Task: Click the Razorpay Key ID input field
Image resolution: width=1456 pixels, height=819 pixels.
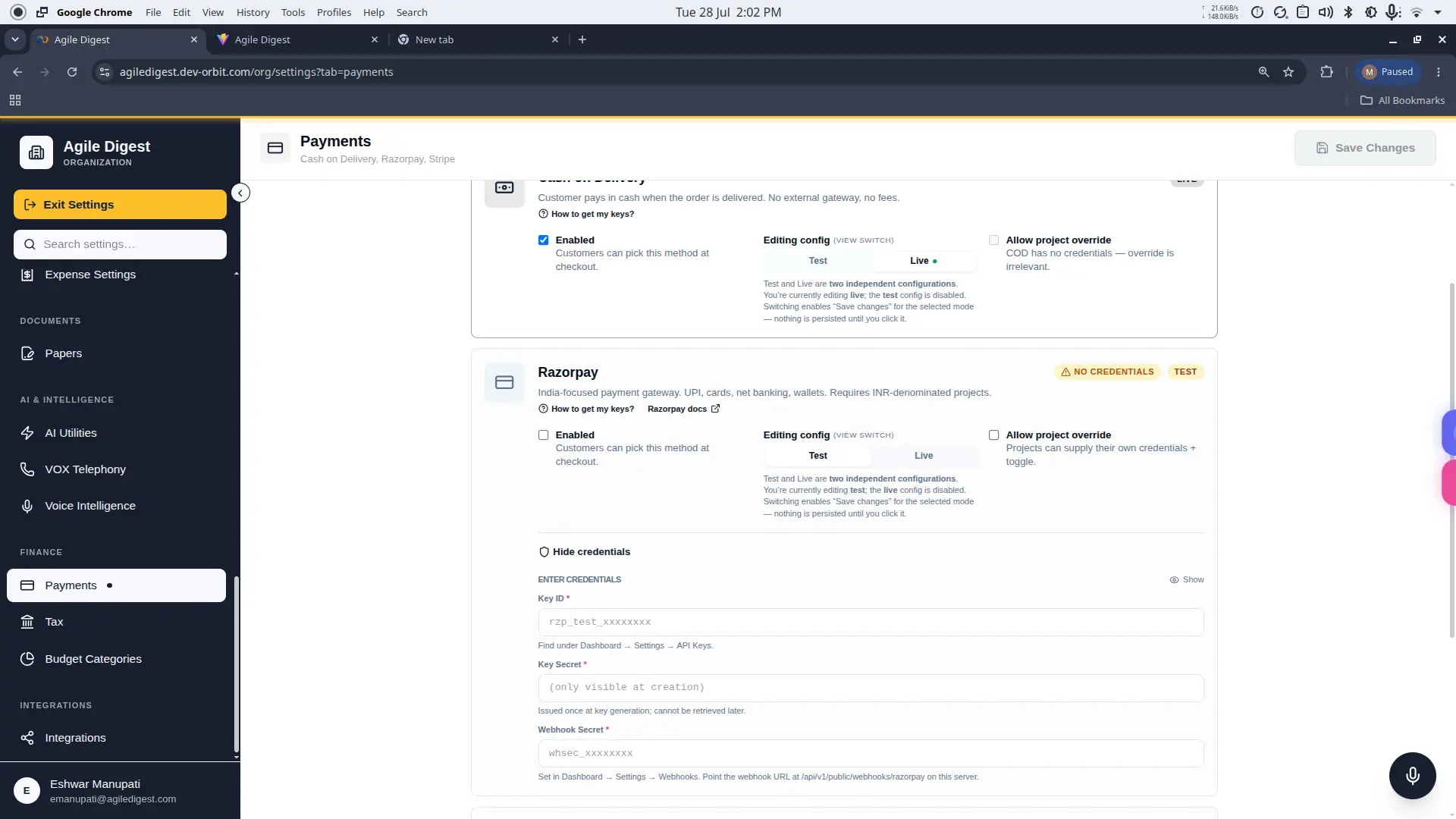Action: (871, 622)
